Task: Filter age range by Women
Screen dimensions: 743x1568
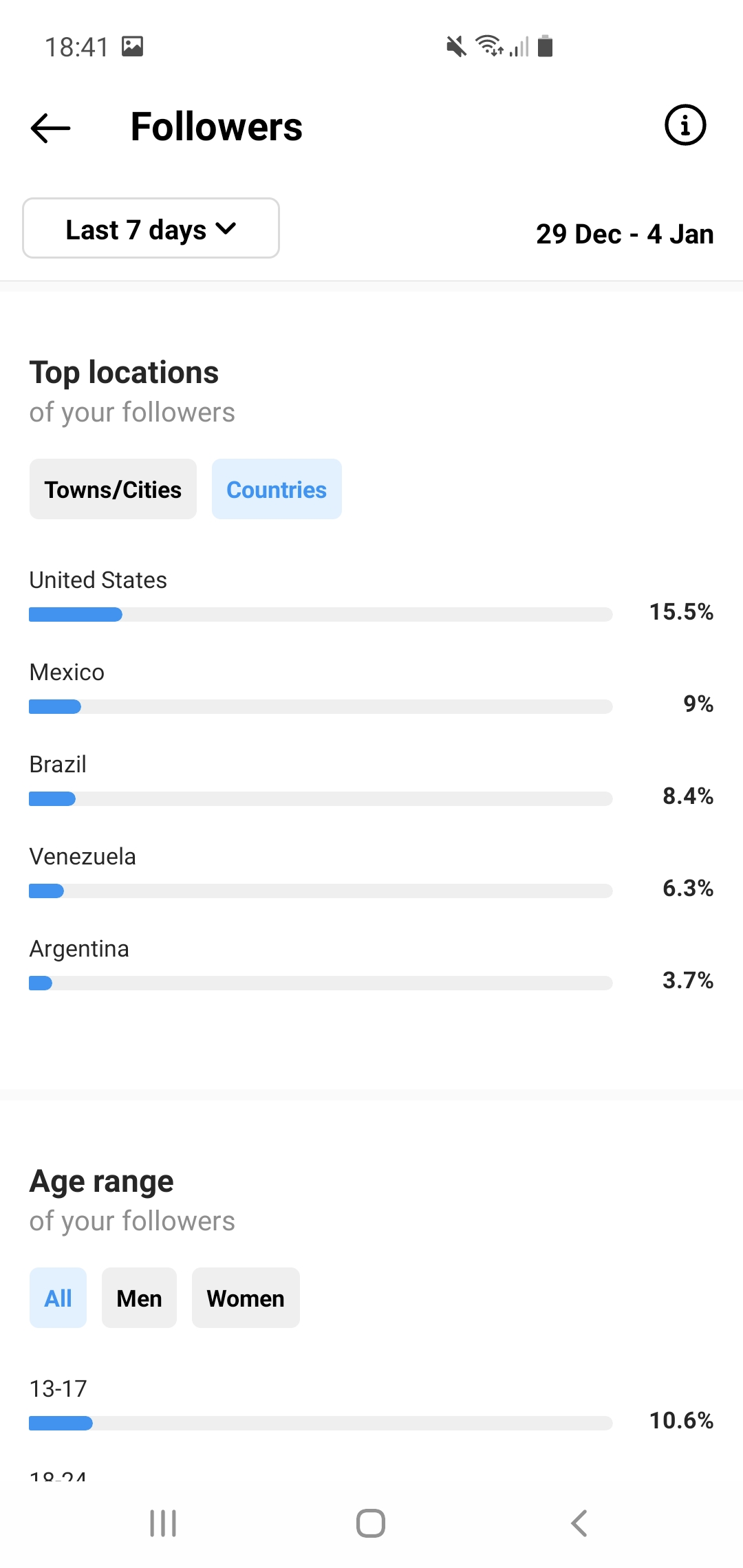Action: 246,1298
